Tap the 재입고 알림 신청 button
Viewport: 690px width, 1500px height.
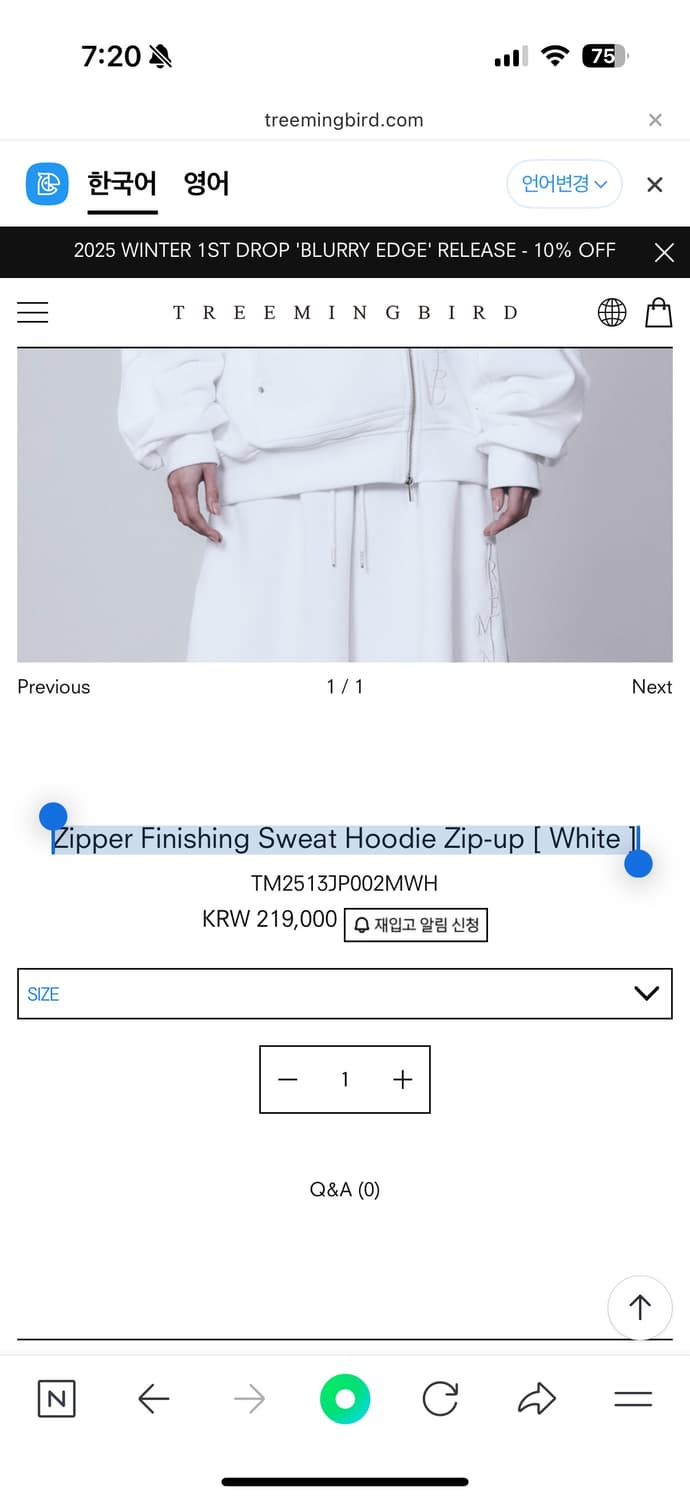[416, 924]
